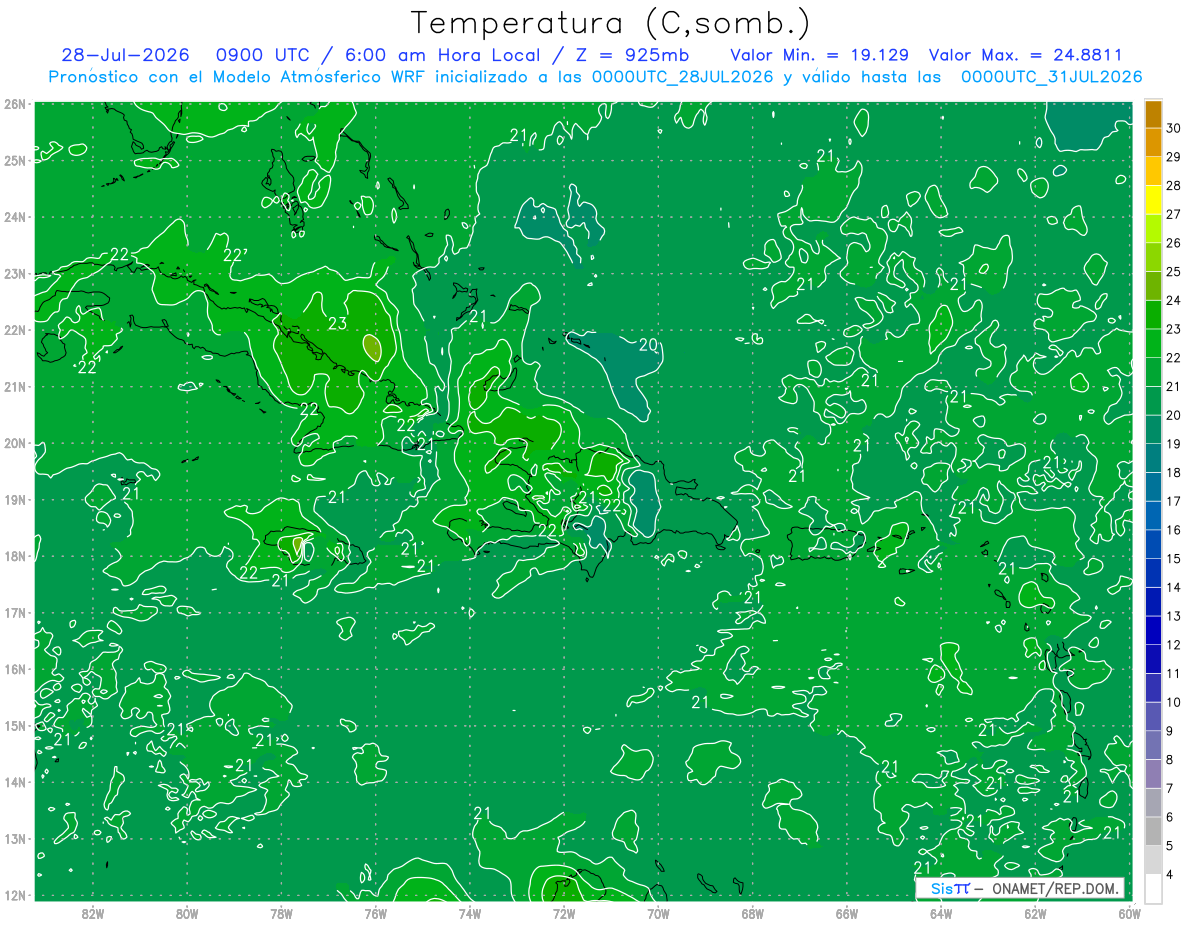Viewport: 1200px width, 927px height.
Task: Click the '20' contour label on map
Action: (x=648, y=346)
